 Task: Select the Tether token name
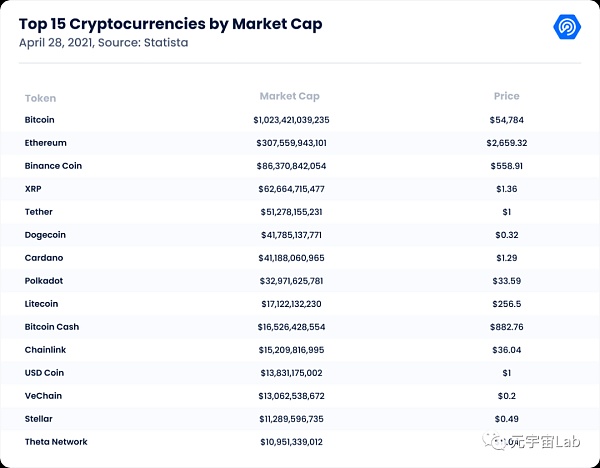(39, 212)
